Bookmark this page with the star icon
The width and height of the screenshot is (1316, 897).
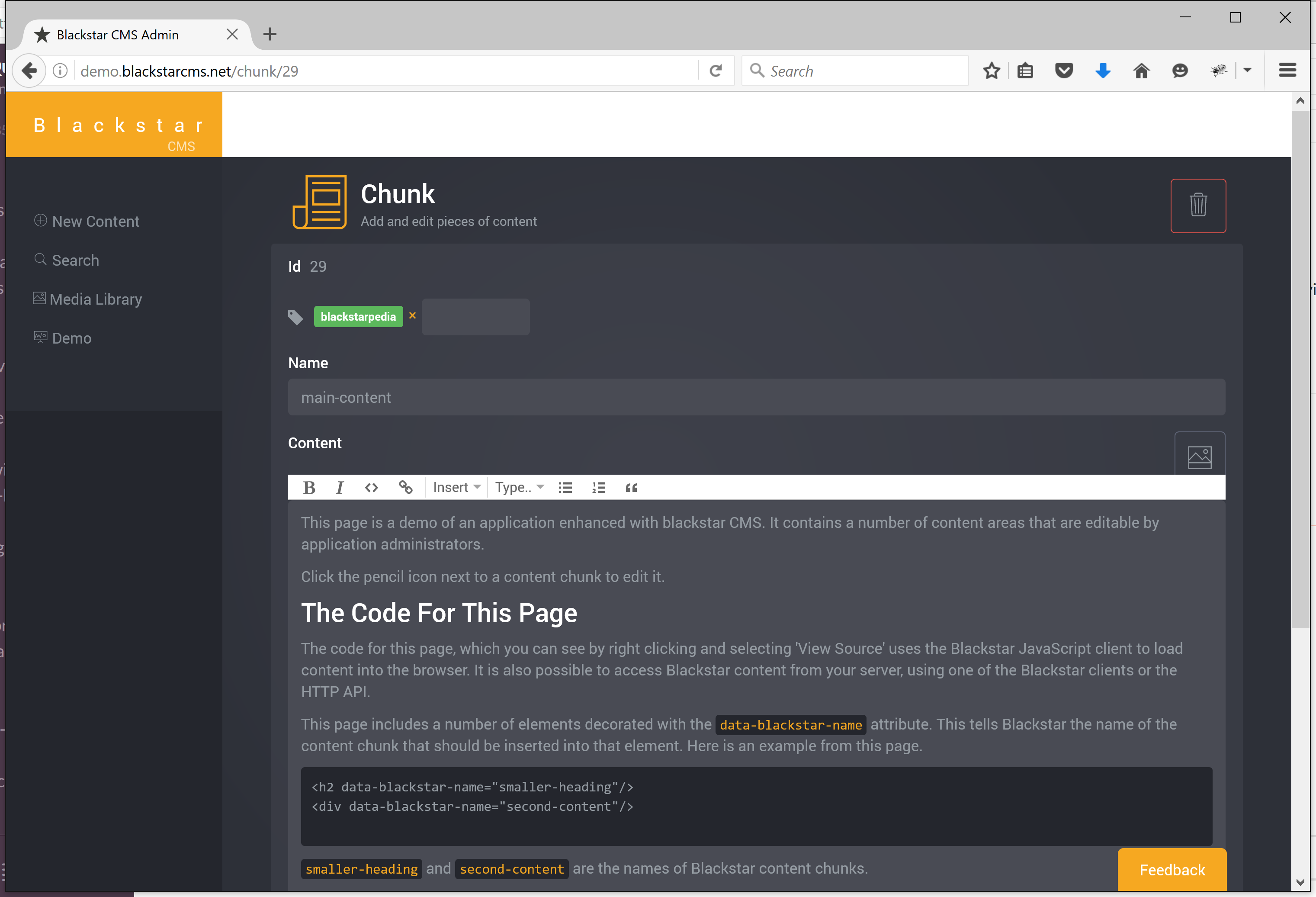[992, 71]
